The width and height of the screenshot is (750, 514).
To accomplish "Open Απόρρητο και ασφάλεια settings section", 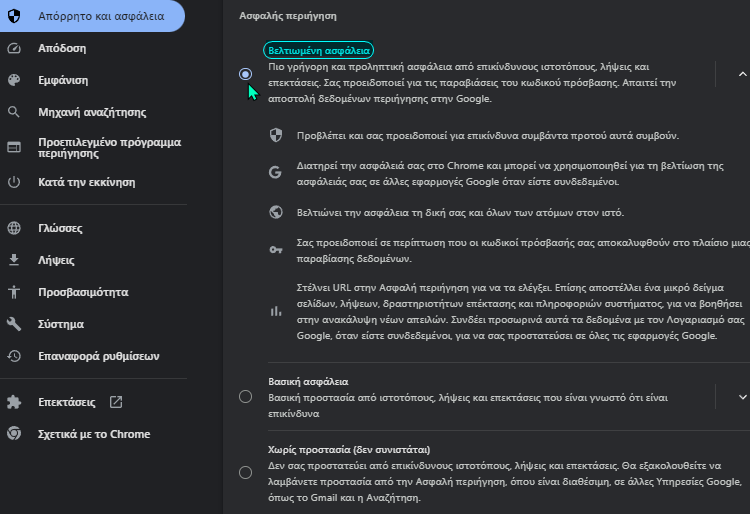I will (x=92, y=16).
